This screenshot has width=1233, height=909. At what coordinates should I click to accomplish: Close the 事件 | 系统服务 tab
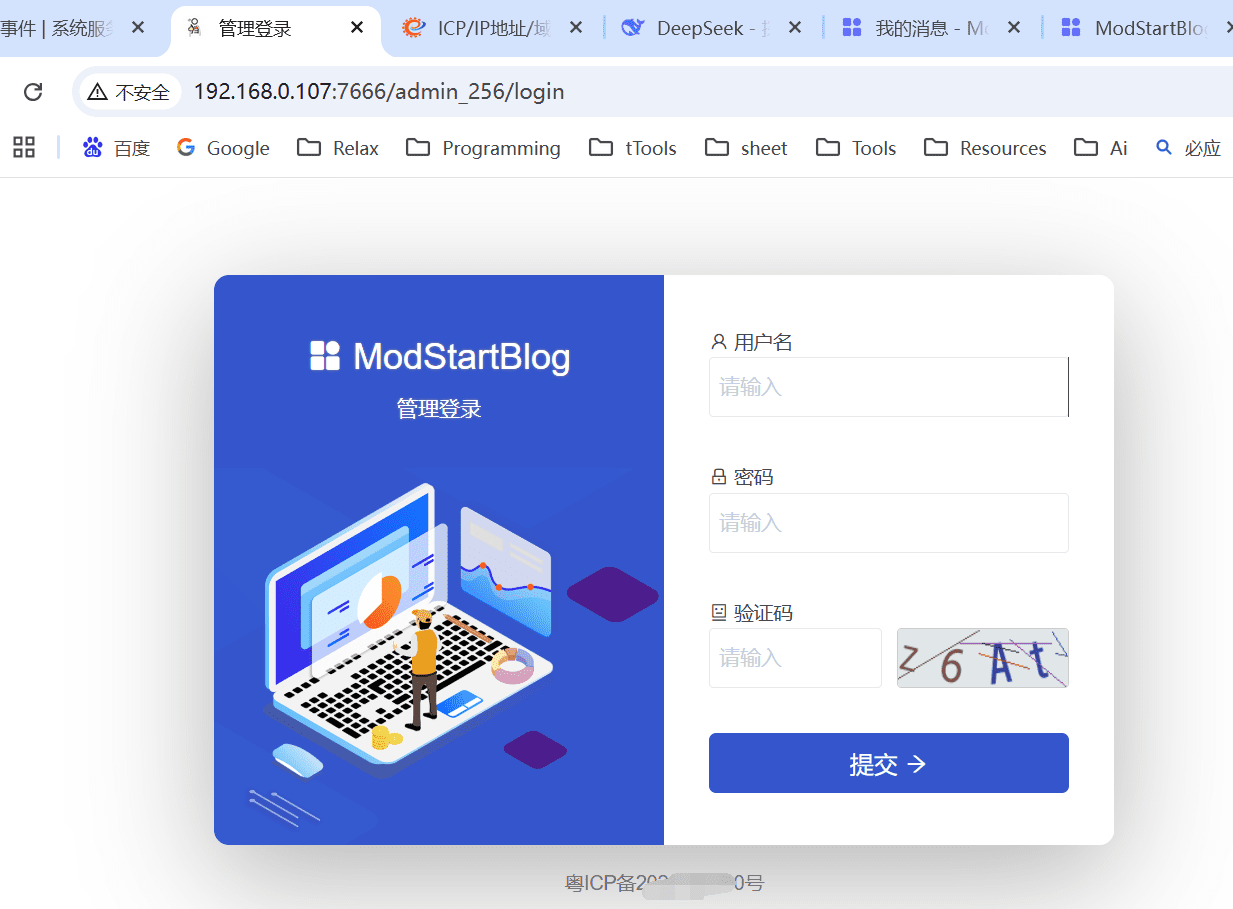[138, 28]
